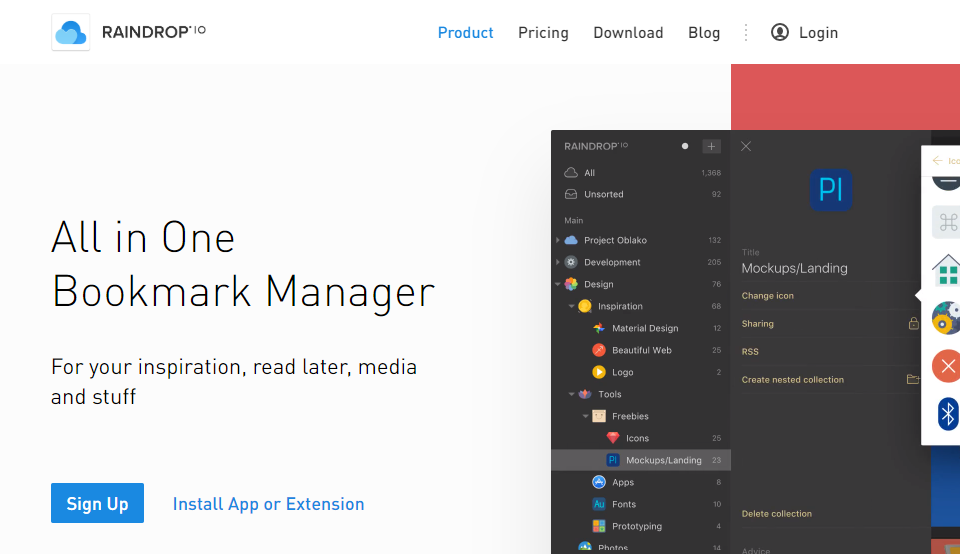Screen dimensions: 960x554
Task: Click the Raindrop.io cloud logo
Action: [70, 32]
